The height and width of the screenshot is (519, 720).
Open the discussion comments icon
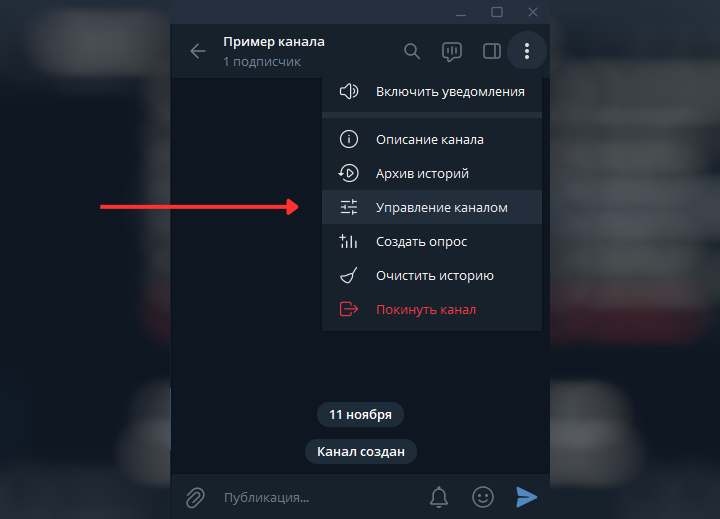coord(452,51)
